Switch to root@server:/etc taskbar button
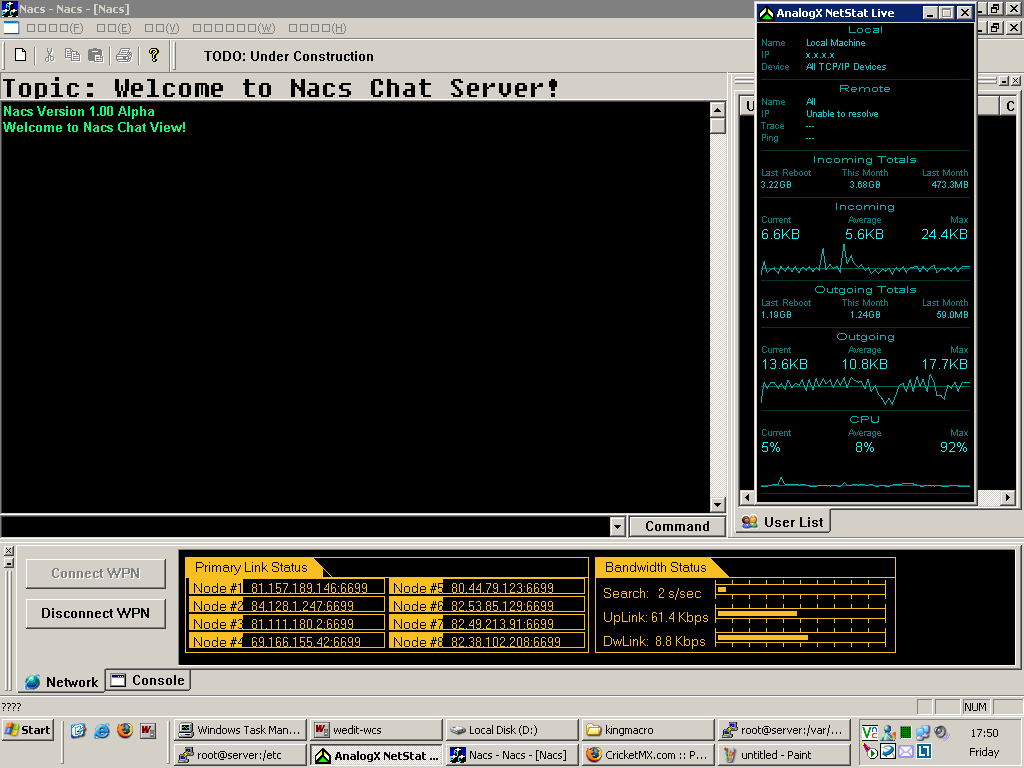 point(240,755)
